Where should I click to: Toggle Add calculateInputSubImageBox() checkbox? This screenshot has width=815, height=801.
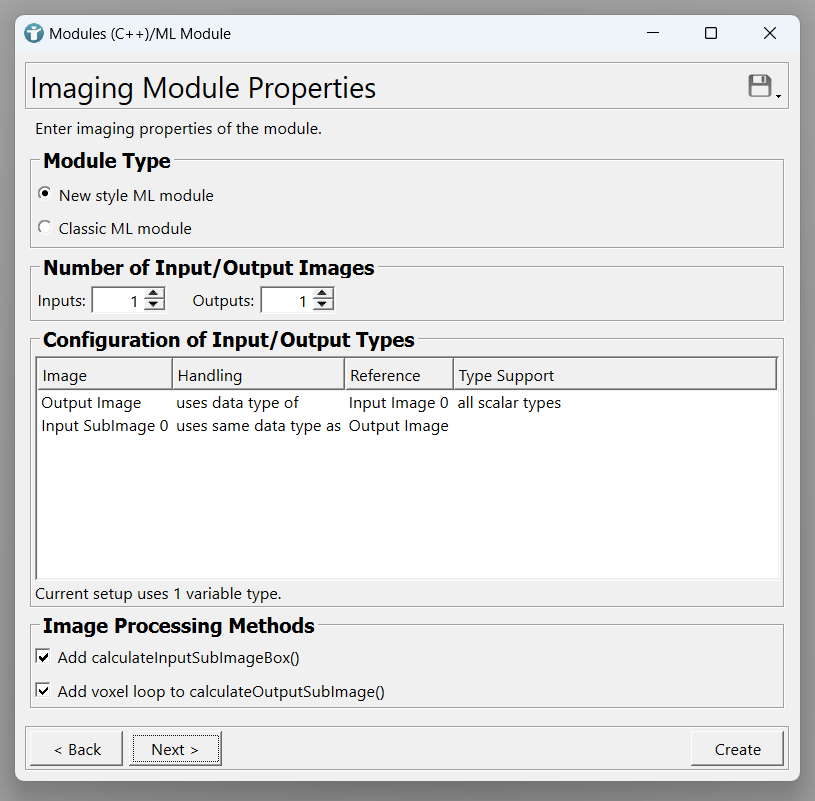tap(43, 657)
